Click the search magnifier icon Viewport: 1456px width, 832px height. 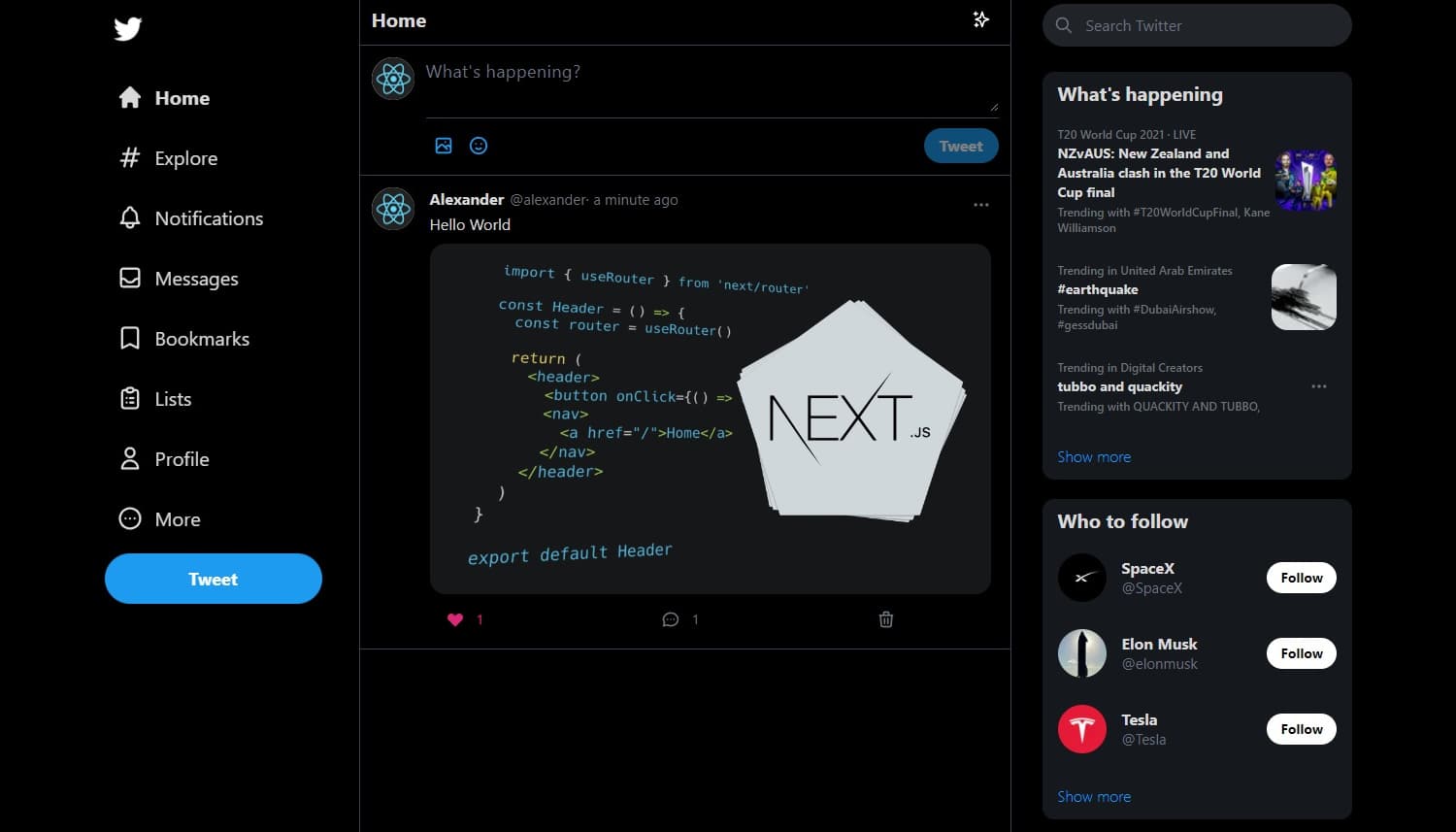[x=1064, y=25]
